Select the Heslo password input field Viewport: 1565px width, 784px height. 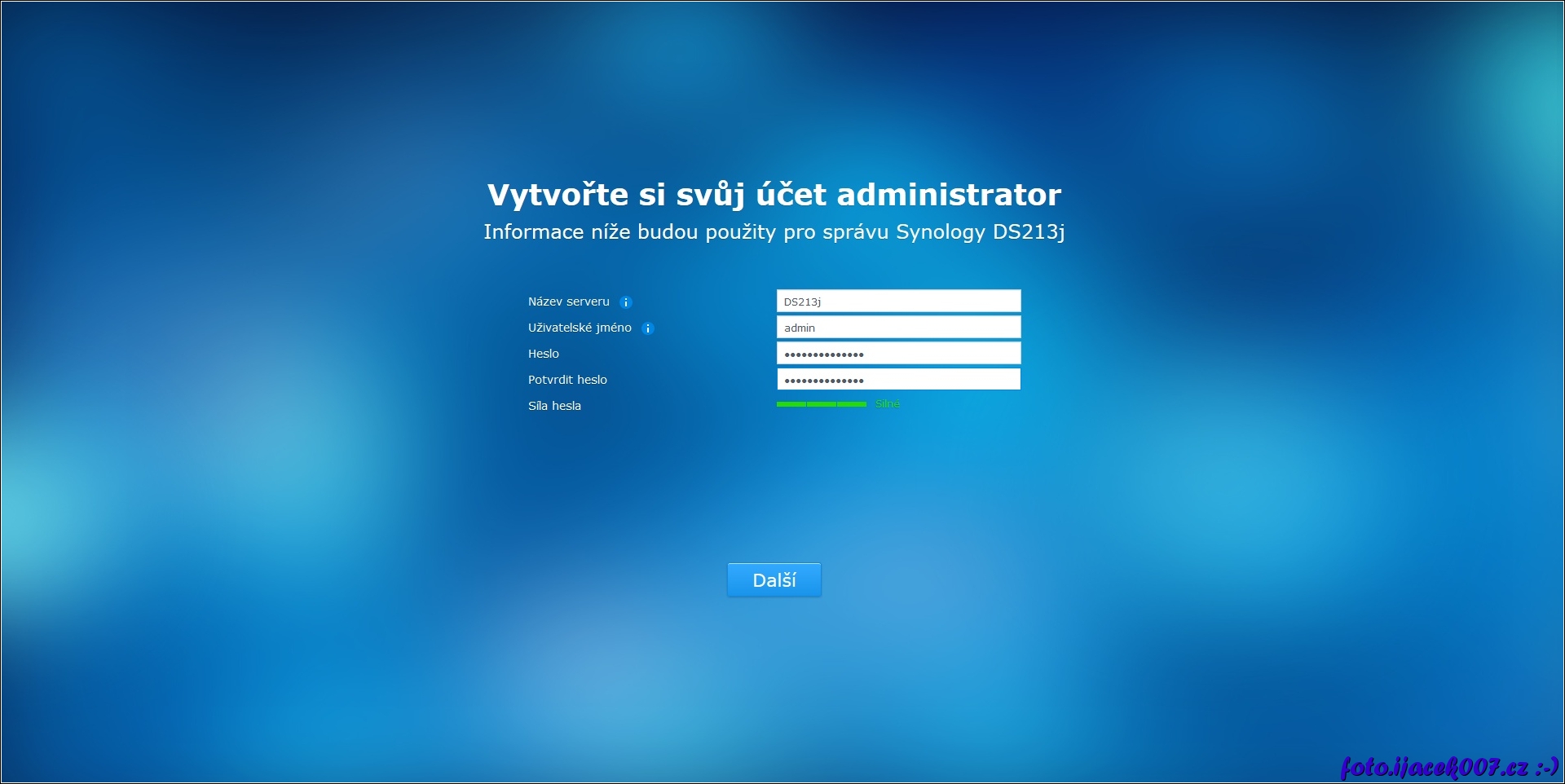click(x=898, y=354)
